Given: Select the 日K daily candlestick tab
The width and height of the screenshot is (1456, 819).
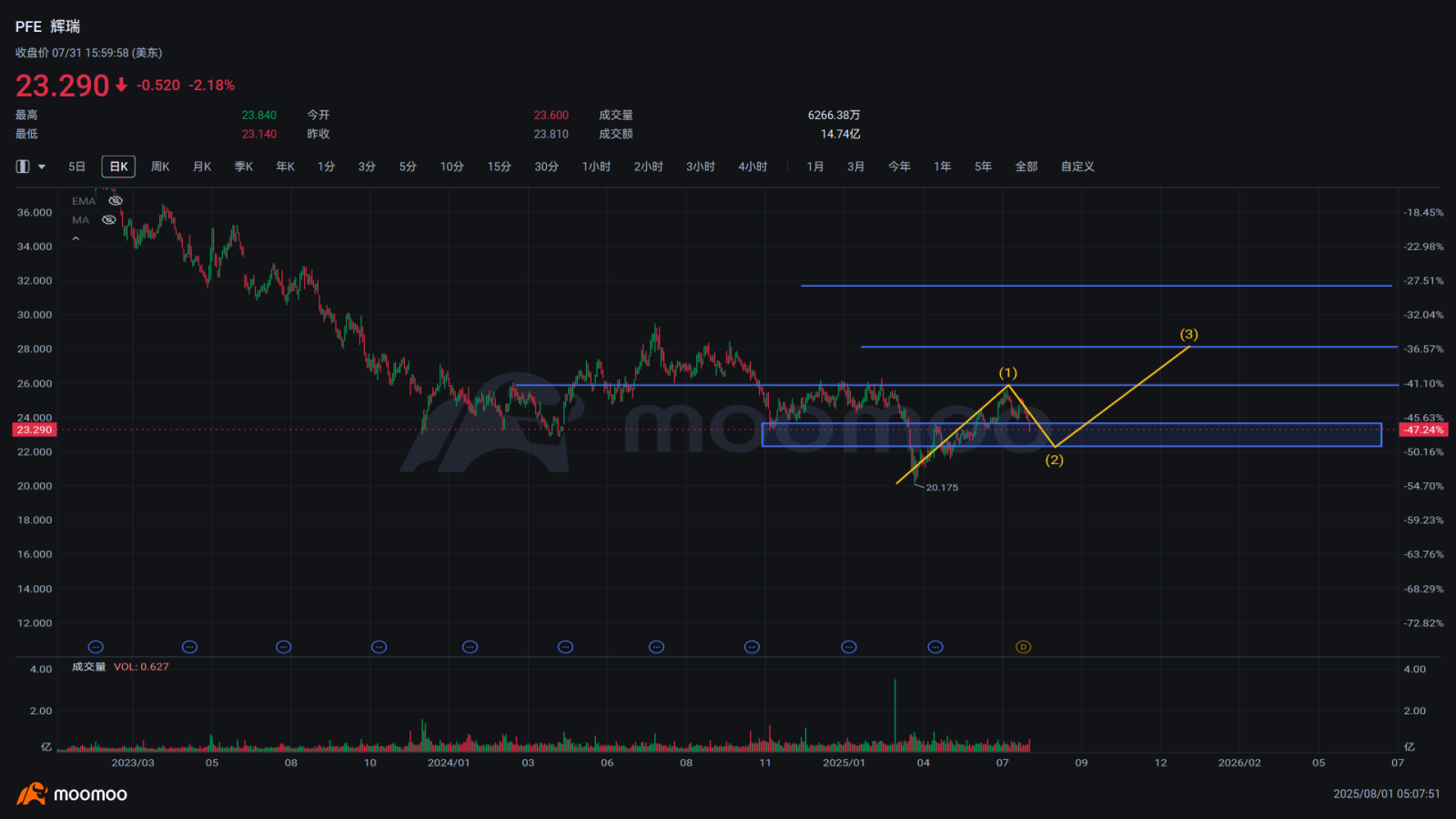Looking at the screenshot, I should 118,167.
